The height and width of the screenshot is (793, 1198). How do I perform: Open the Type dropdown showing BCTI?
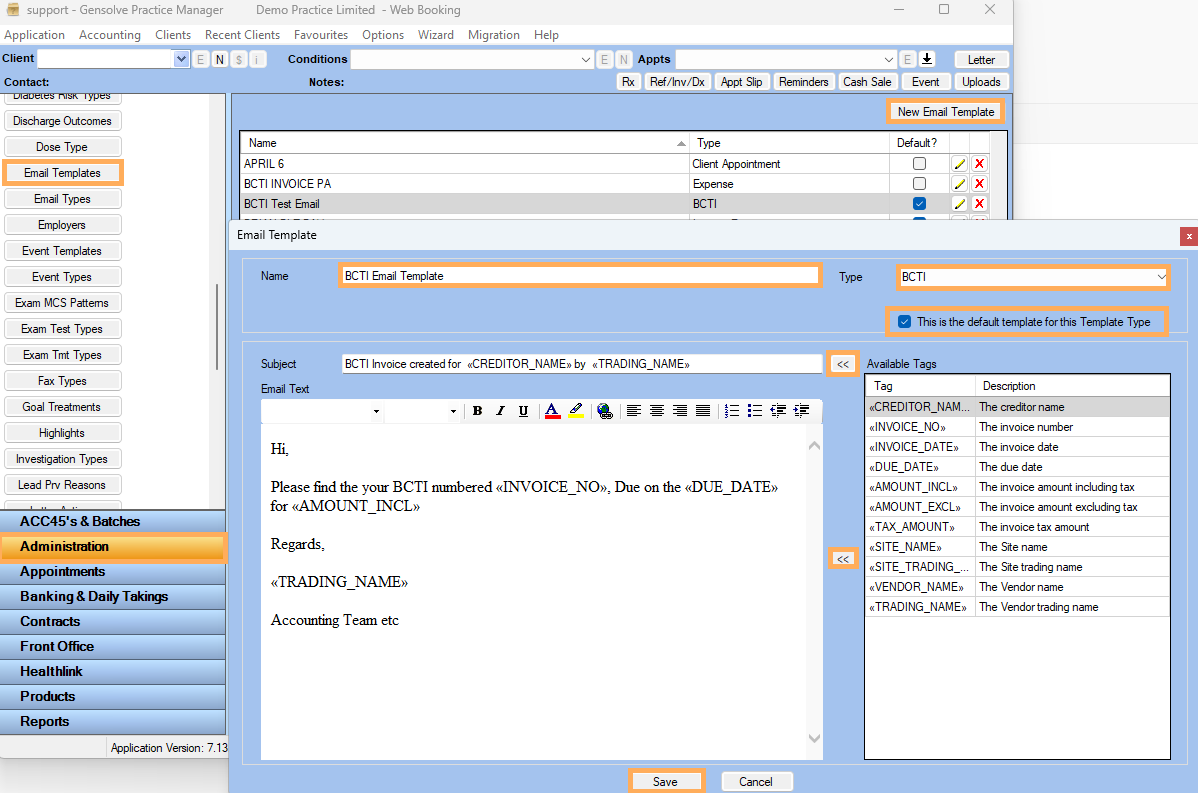click(1161, 276)
